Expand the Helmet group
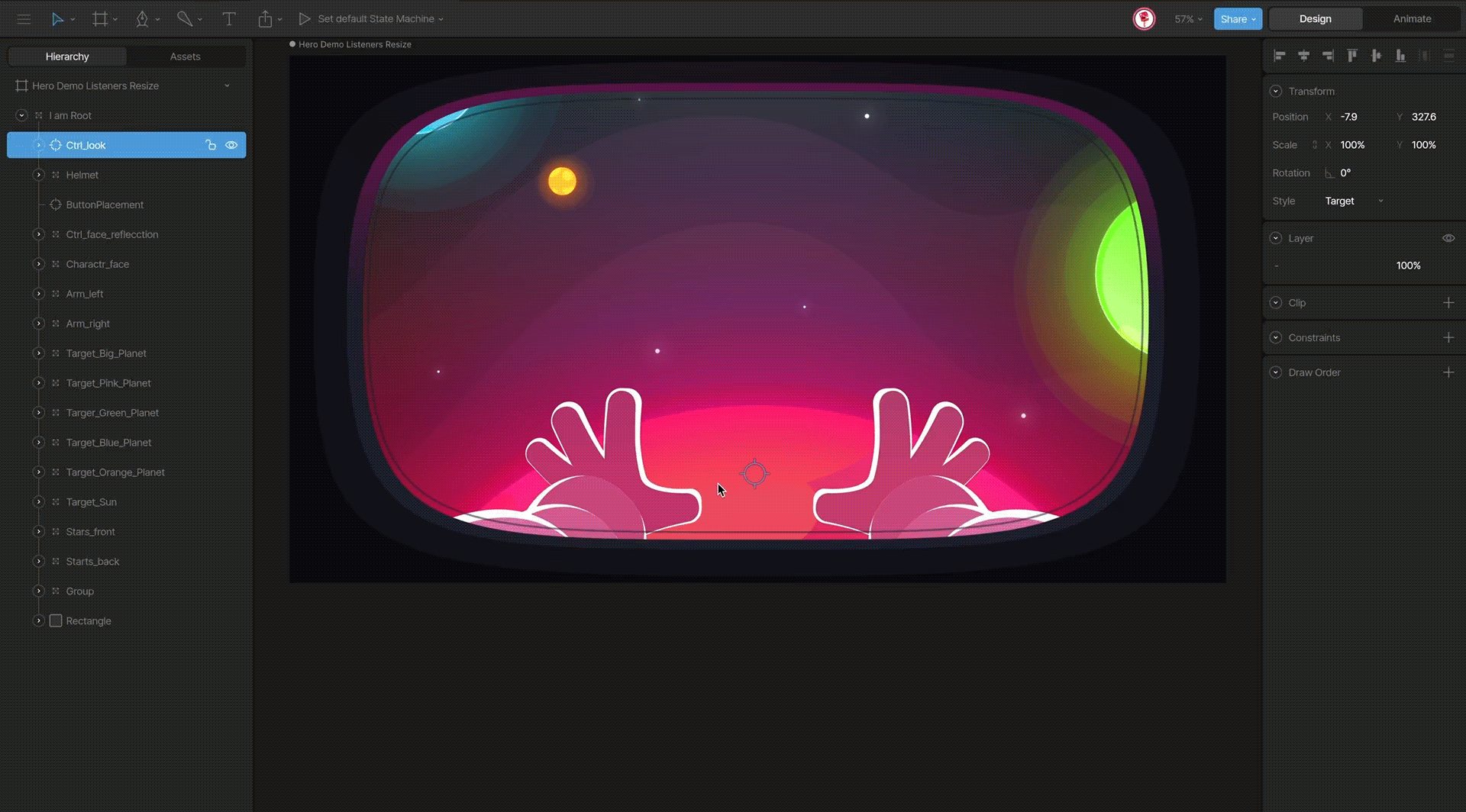This screenshot has width=1466, height=812. pyautogui.click(x=38, y=175)
